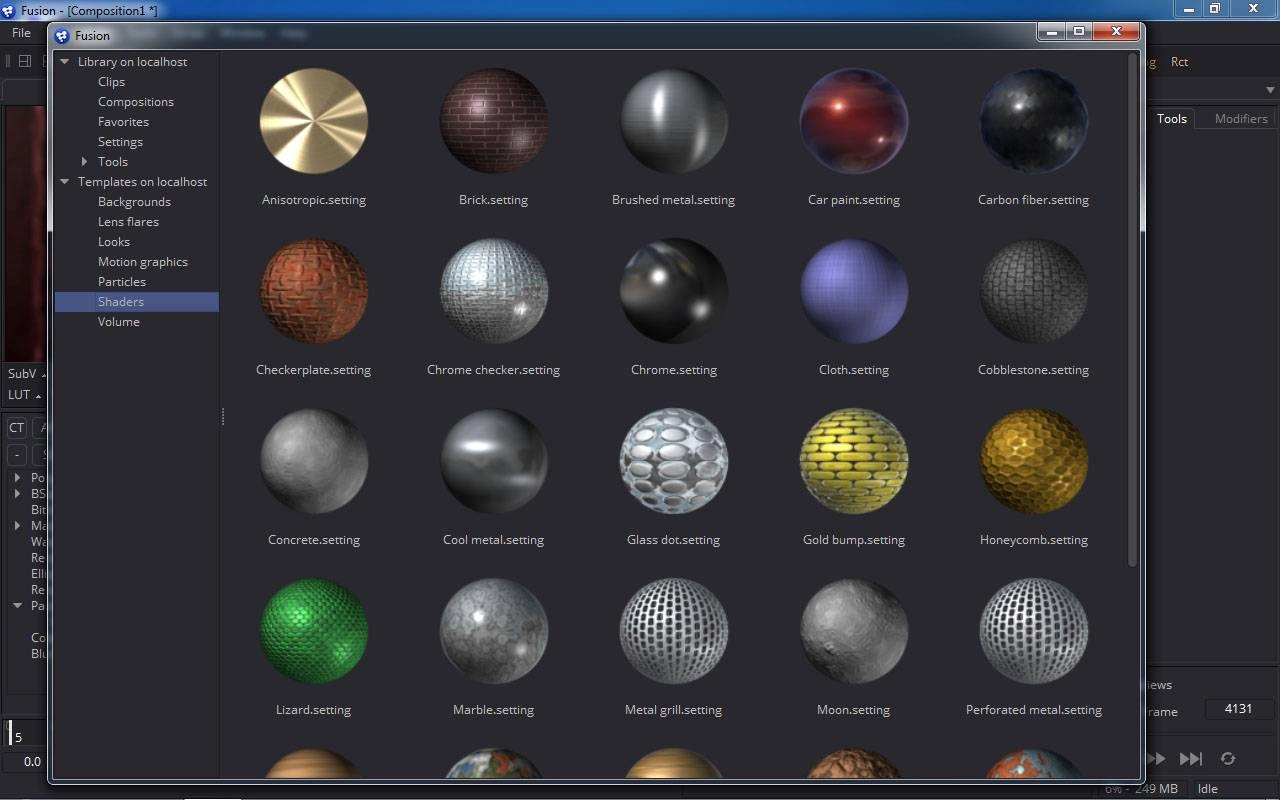Open the Volume templates category
This screenshot has height=800, width=1280.
(x=119, y=322)
